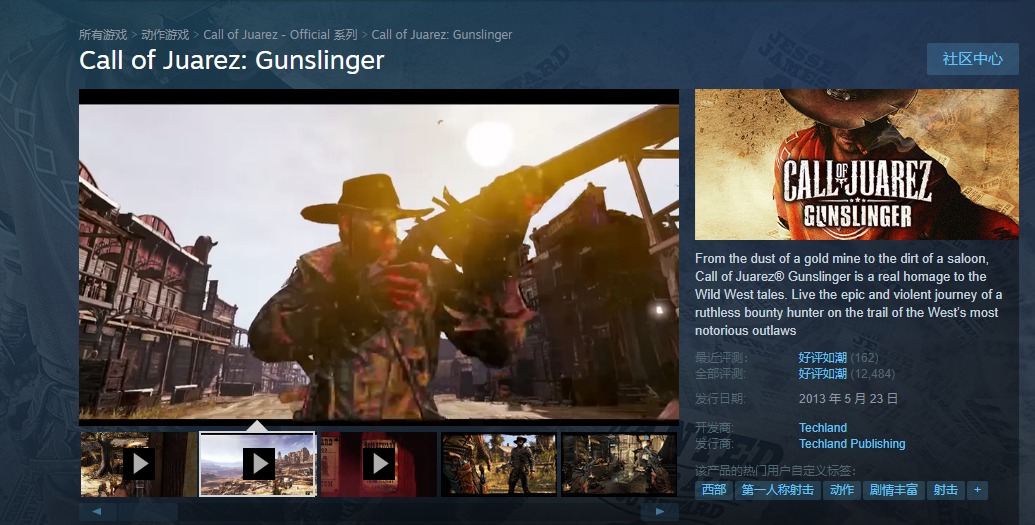Select the 剧情丰富 tag
The height and width of the screenshot is (525, 1035).
(893, 490)
